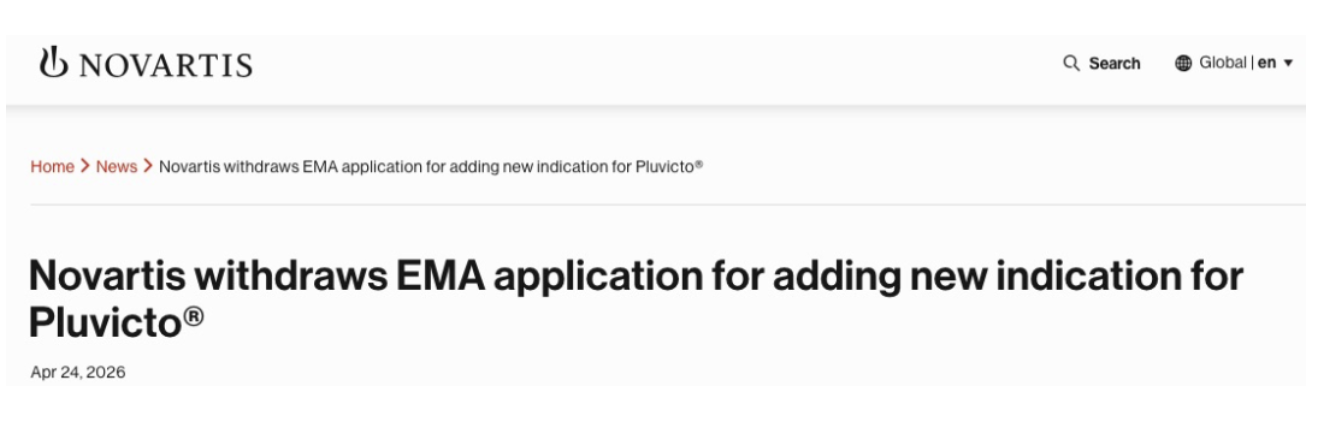
Task: Click the globe icon in header
Action: pos(1183,63)
